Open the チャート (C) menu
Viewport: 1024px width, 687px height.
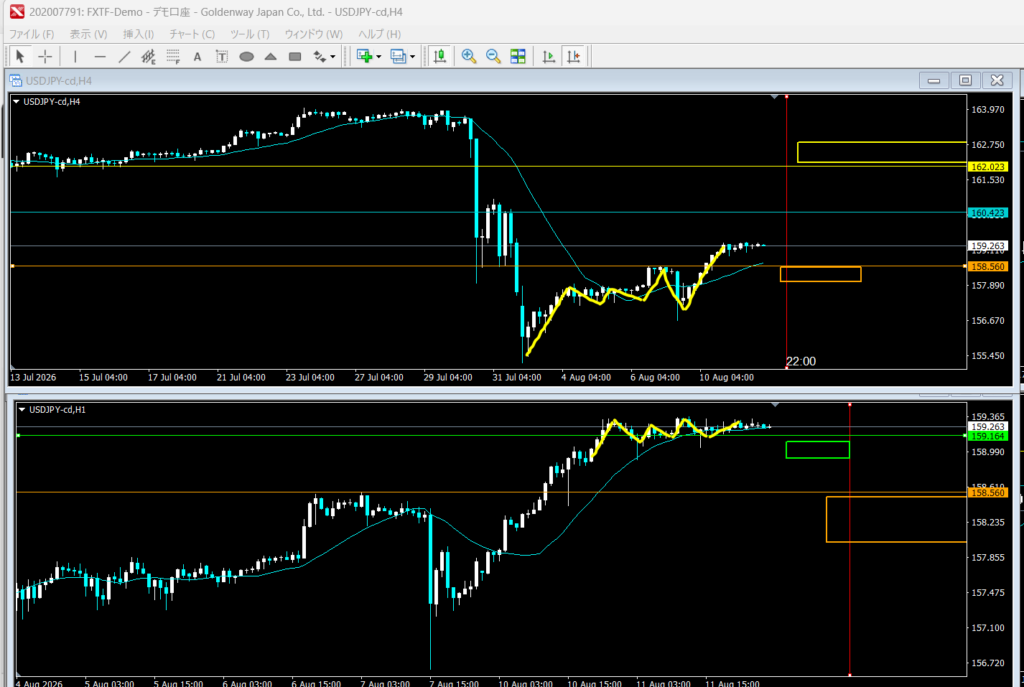192,34
